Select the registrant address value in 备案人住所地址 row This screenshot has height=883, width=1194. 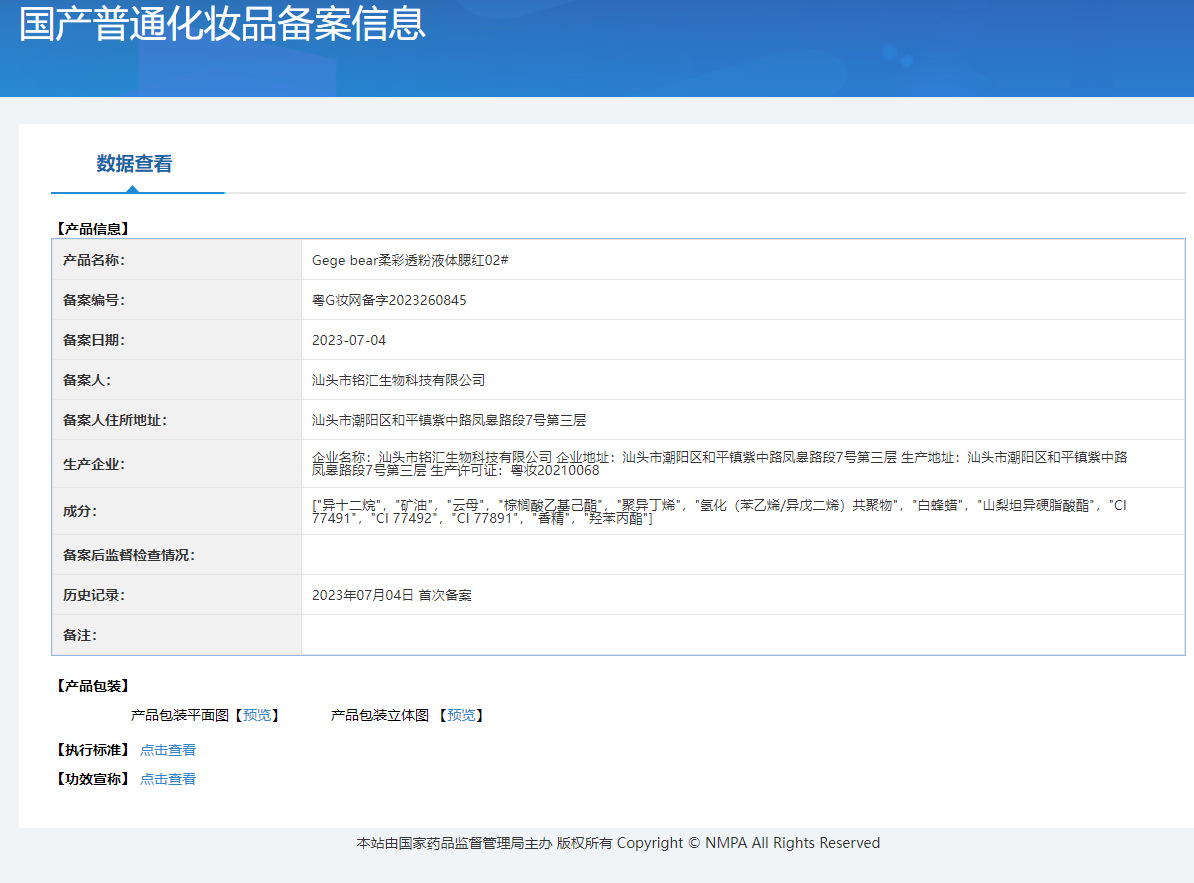click(449, 420)
